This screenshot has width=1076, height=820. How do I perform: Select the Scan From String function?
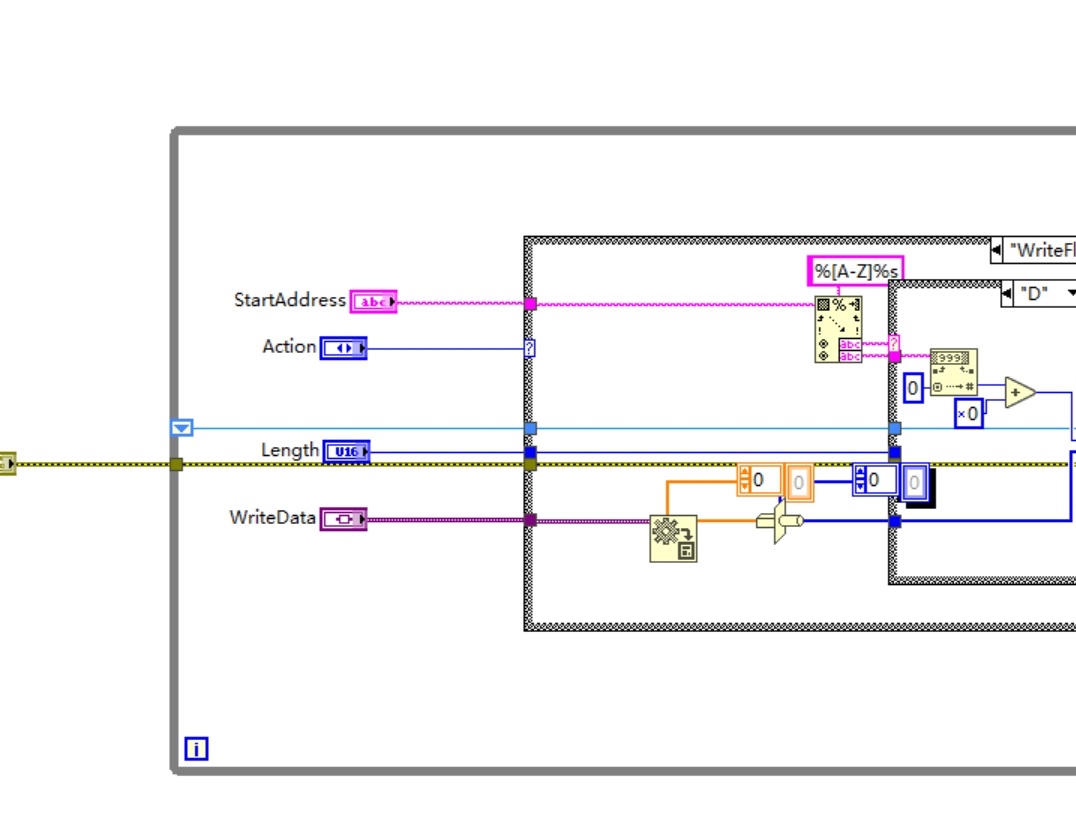click(839, 329)
